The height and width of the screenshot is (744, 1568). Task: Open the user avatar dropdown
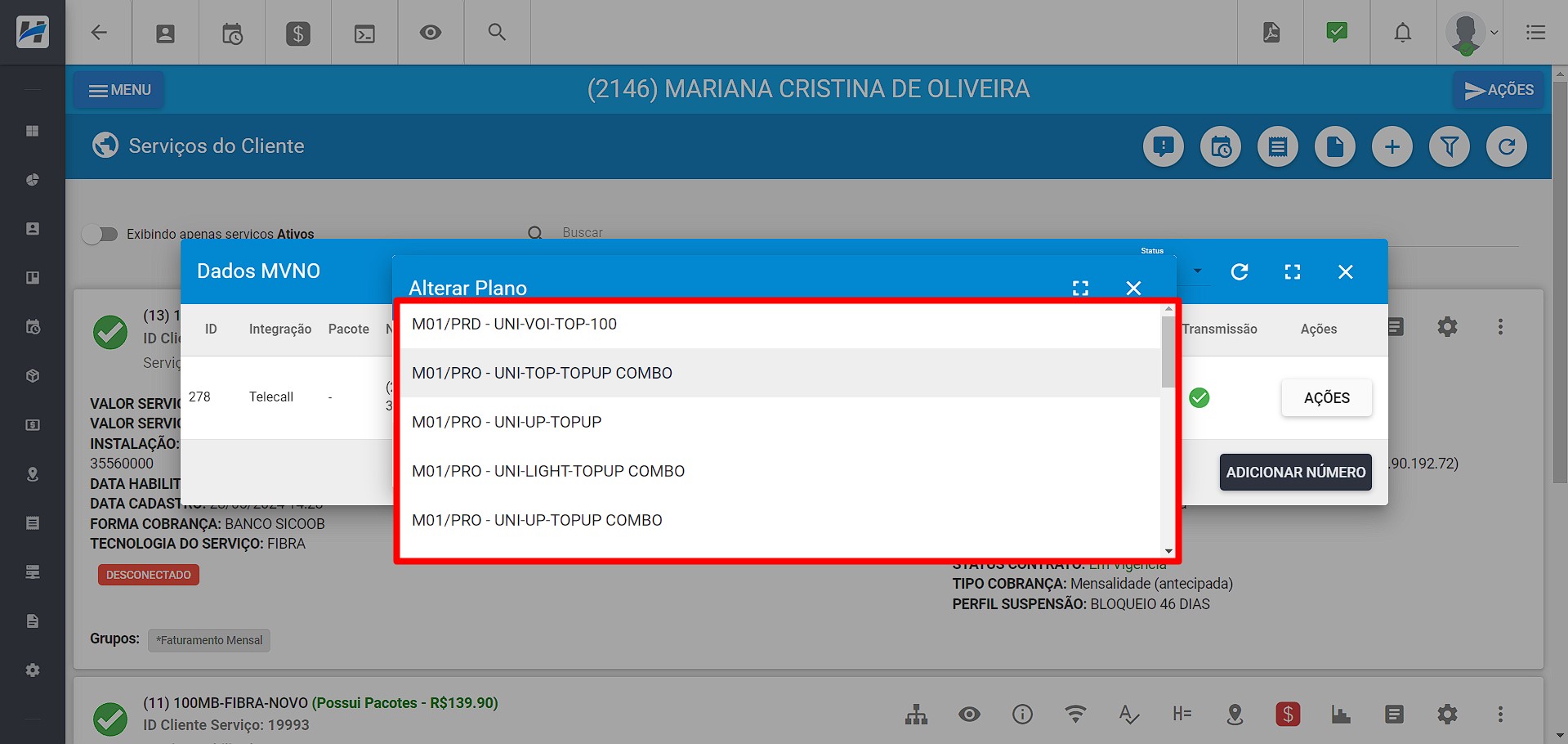[1472, 34]
